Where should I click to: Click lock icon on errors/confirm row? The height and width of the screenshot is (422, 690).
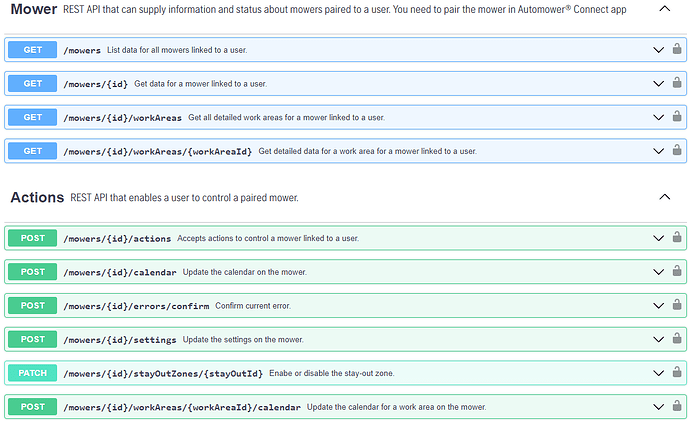point(677,305)
